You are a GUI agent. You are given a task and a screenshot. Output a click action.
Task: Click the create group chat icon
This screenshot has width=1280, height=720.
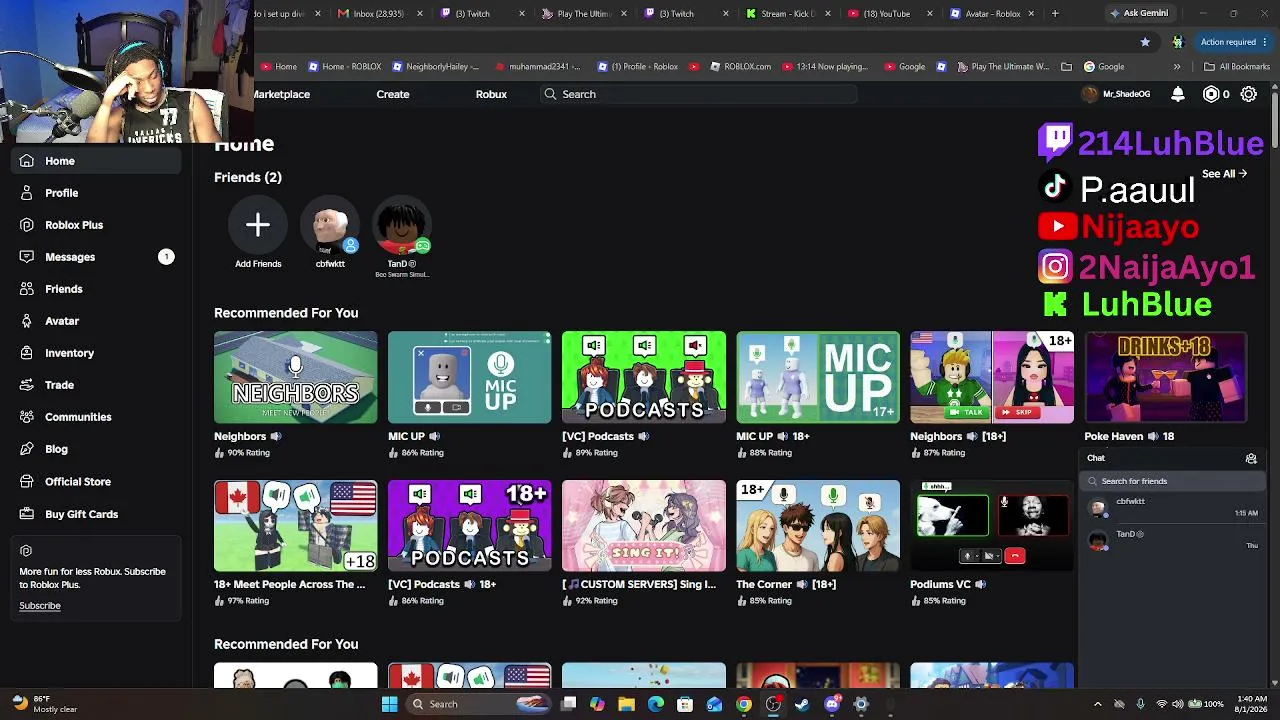pos(1251,459)
